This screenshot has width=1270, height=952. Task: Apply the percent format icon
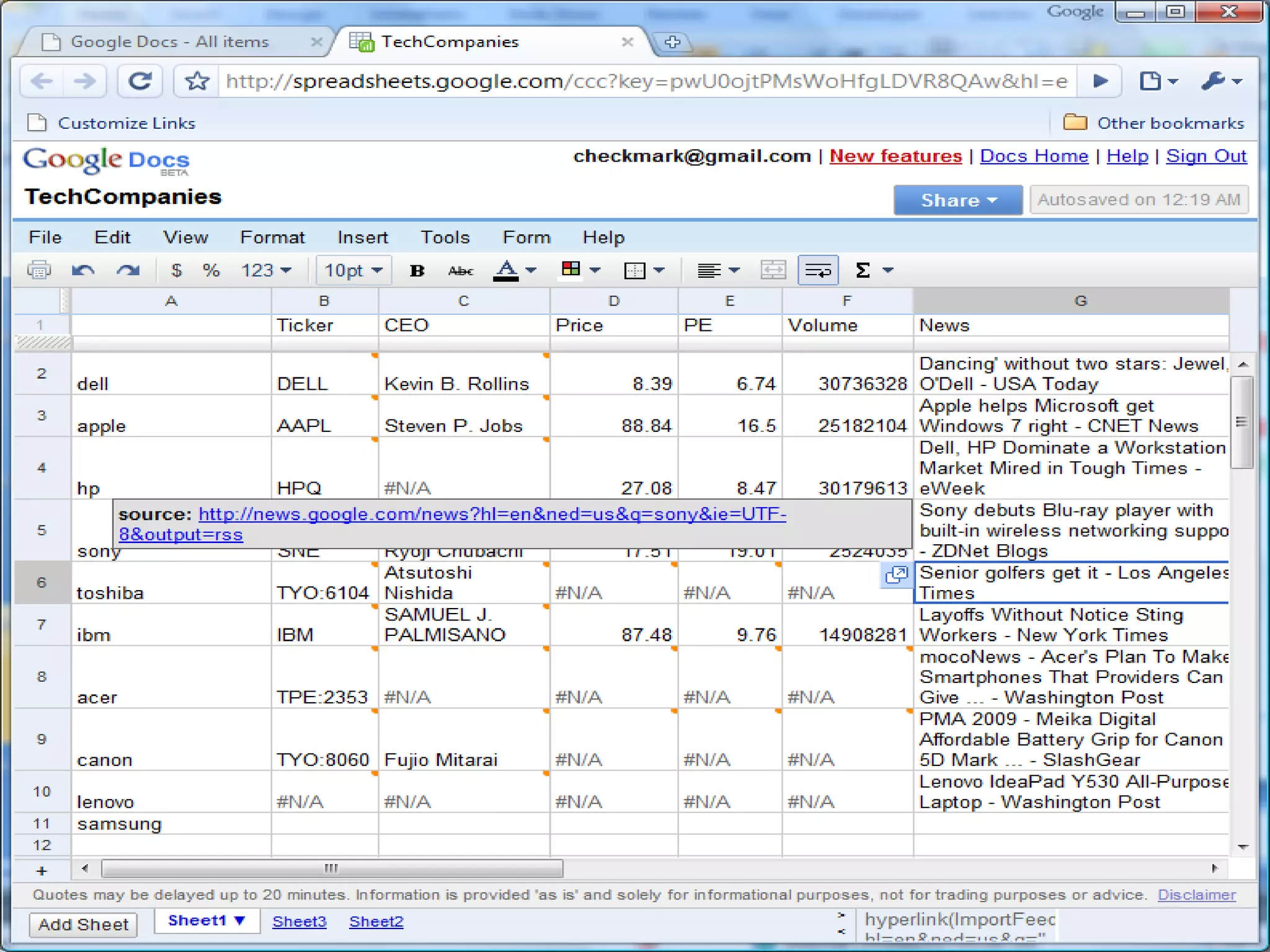tap(211, 270)
